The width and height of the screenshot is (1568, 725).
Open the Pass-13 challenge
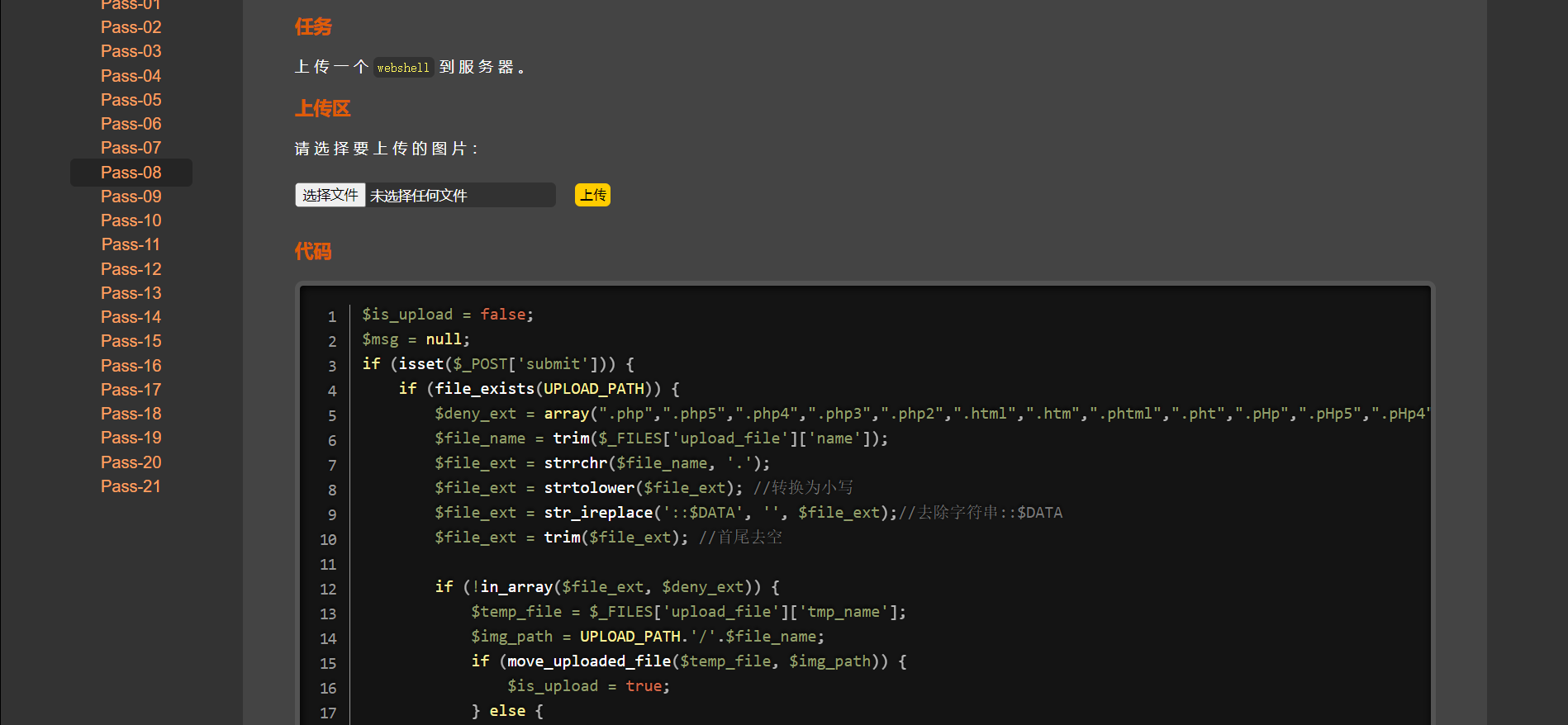[131, 293]
